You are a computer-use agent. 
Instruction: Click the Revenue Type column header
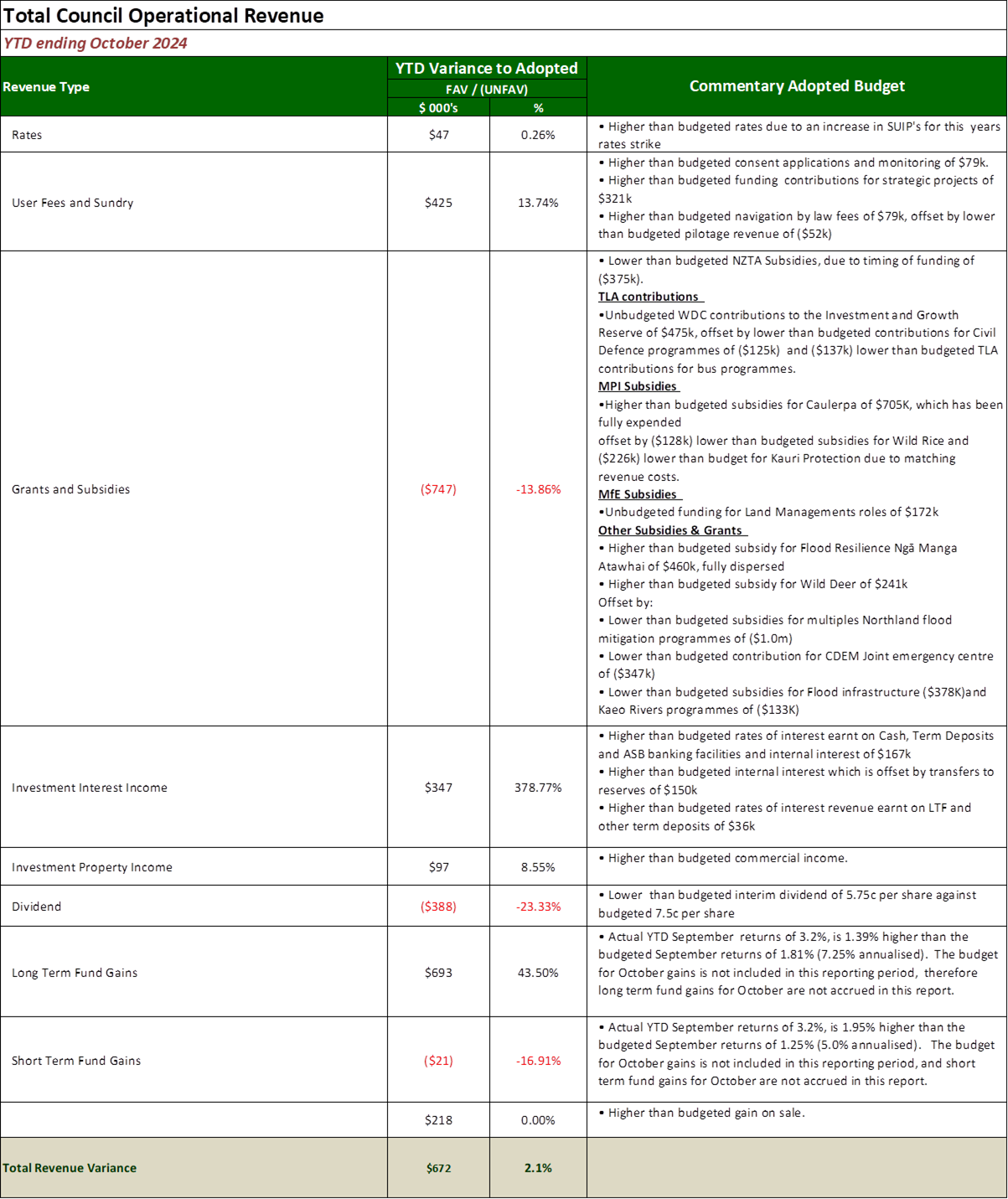click(x=46, y=87)
